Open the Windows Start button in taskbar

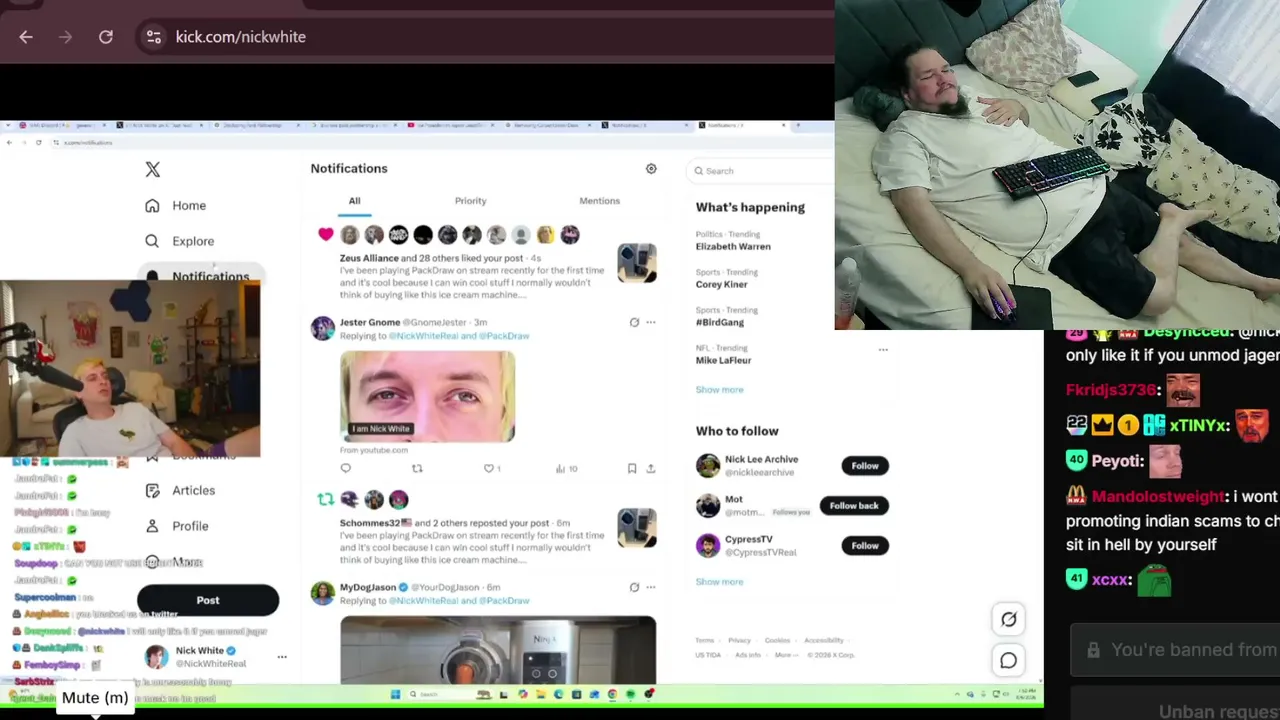tap(395, 694)
